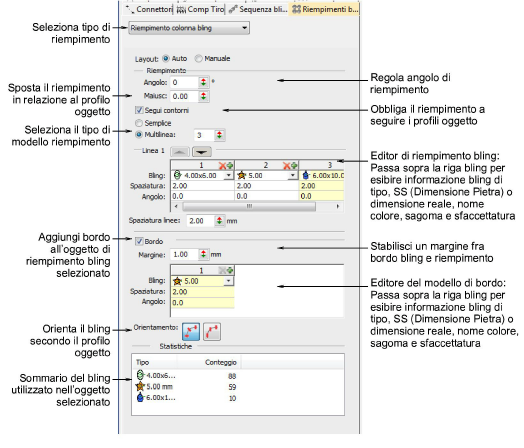Click the Multilinea count spinner arrows
Viewport: 524px width, 448px height.
click(x=219, y=135)
